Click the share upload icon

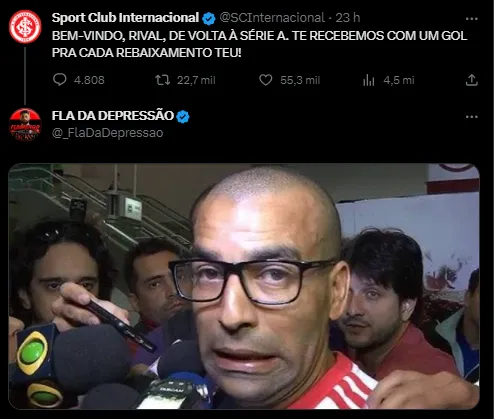coord(472,80)
